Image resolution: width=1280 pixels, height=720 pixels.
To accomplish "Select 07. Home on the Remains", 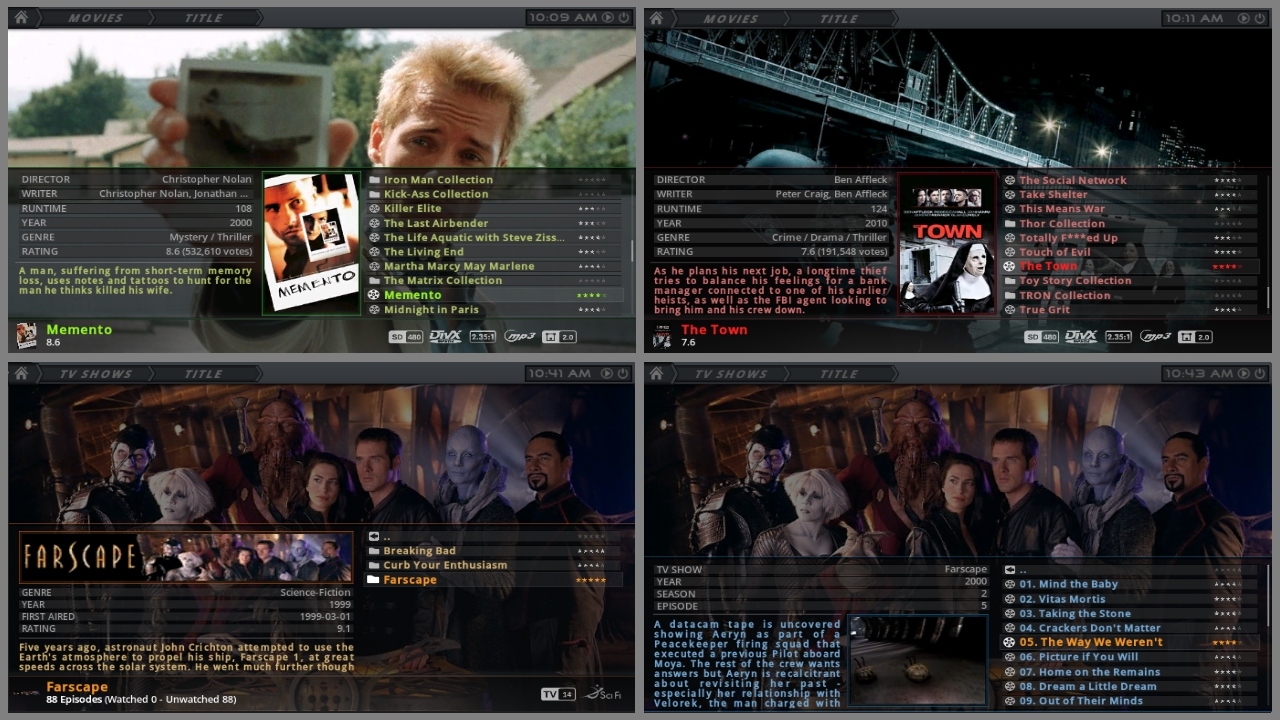I will [1129, 672].
